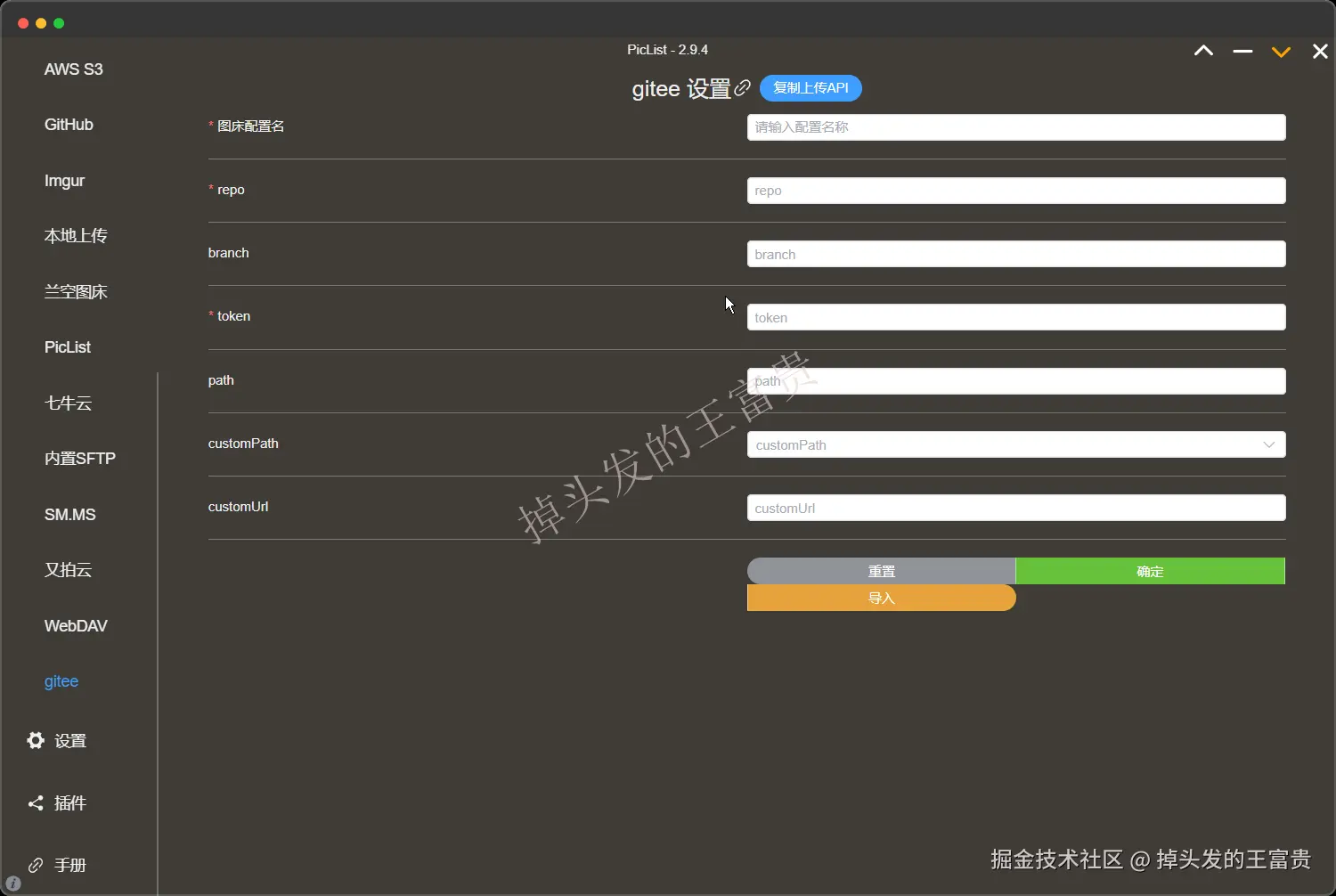Image resolution: width=1336 pixels, height=896 pixels.
Task: Click the share icon next to 插件
Action: (x=36, y=802)
